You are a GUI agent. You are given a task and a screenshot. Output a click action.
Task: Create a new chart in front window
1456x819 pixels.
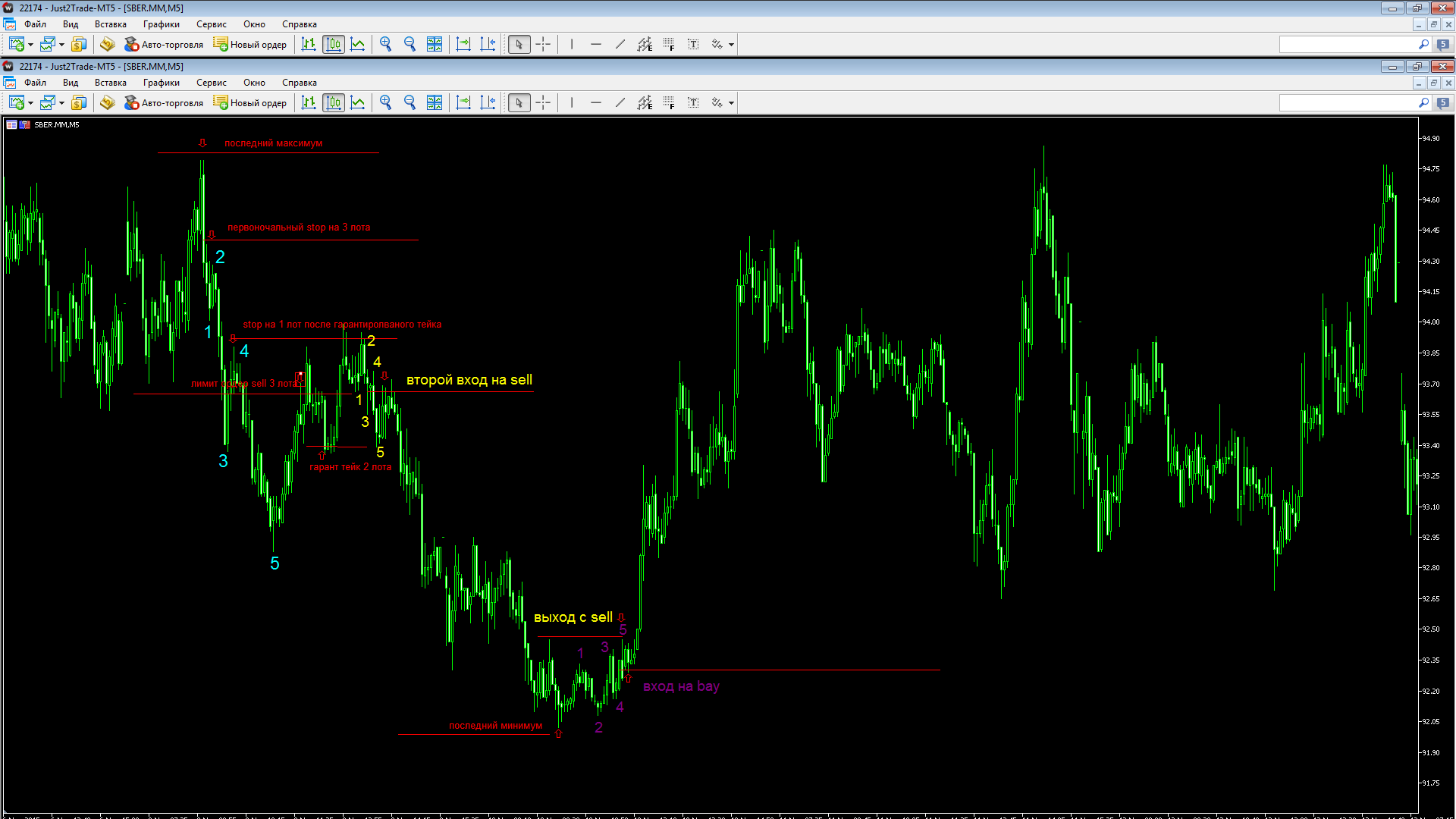click(17, 103)
